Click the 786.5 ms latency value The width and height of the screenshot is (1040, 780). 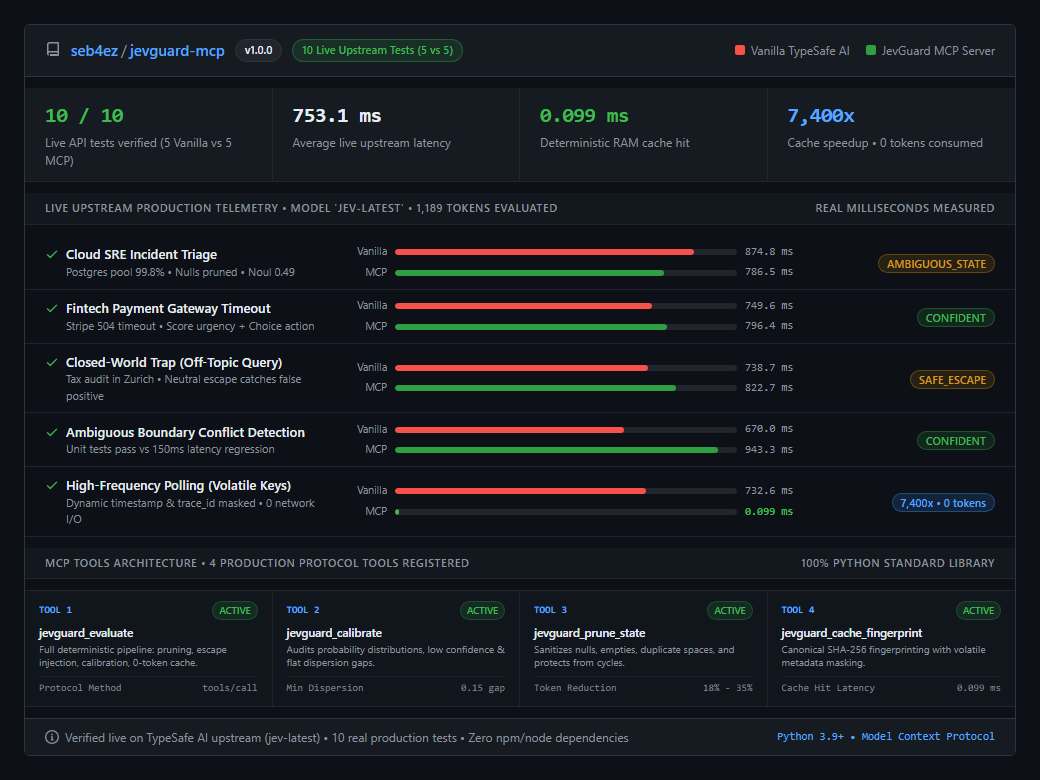pyautogui.click(x=769, y=271)
